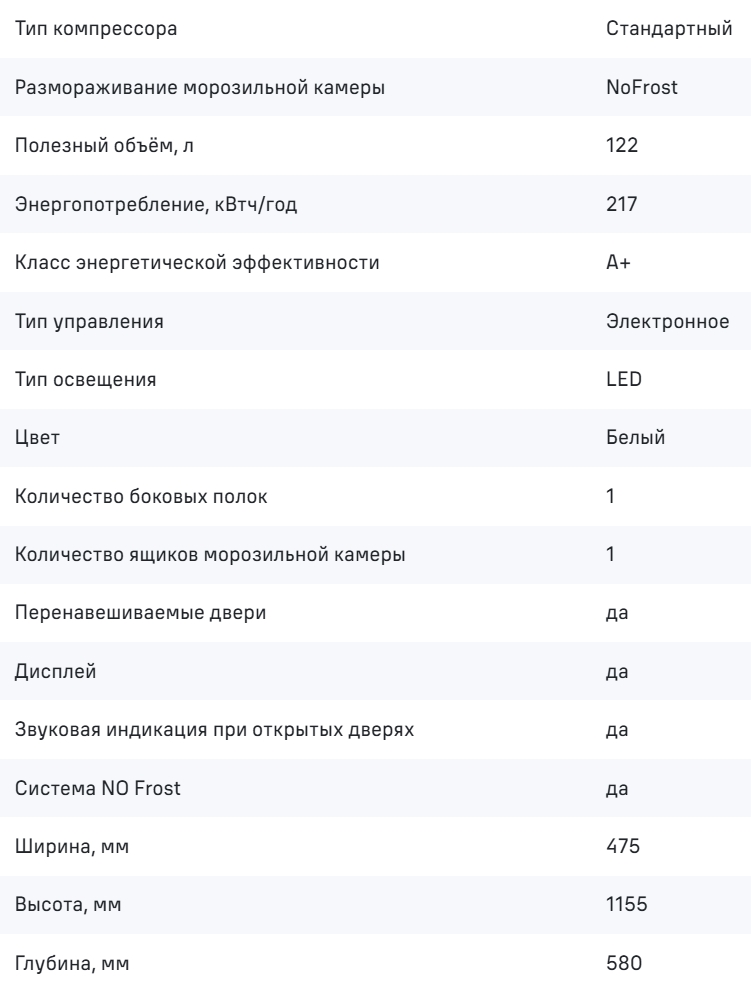
Task: Select the volume value 122
Action: (621, 145)
